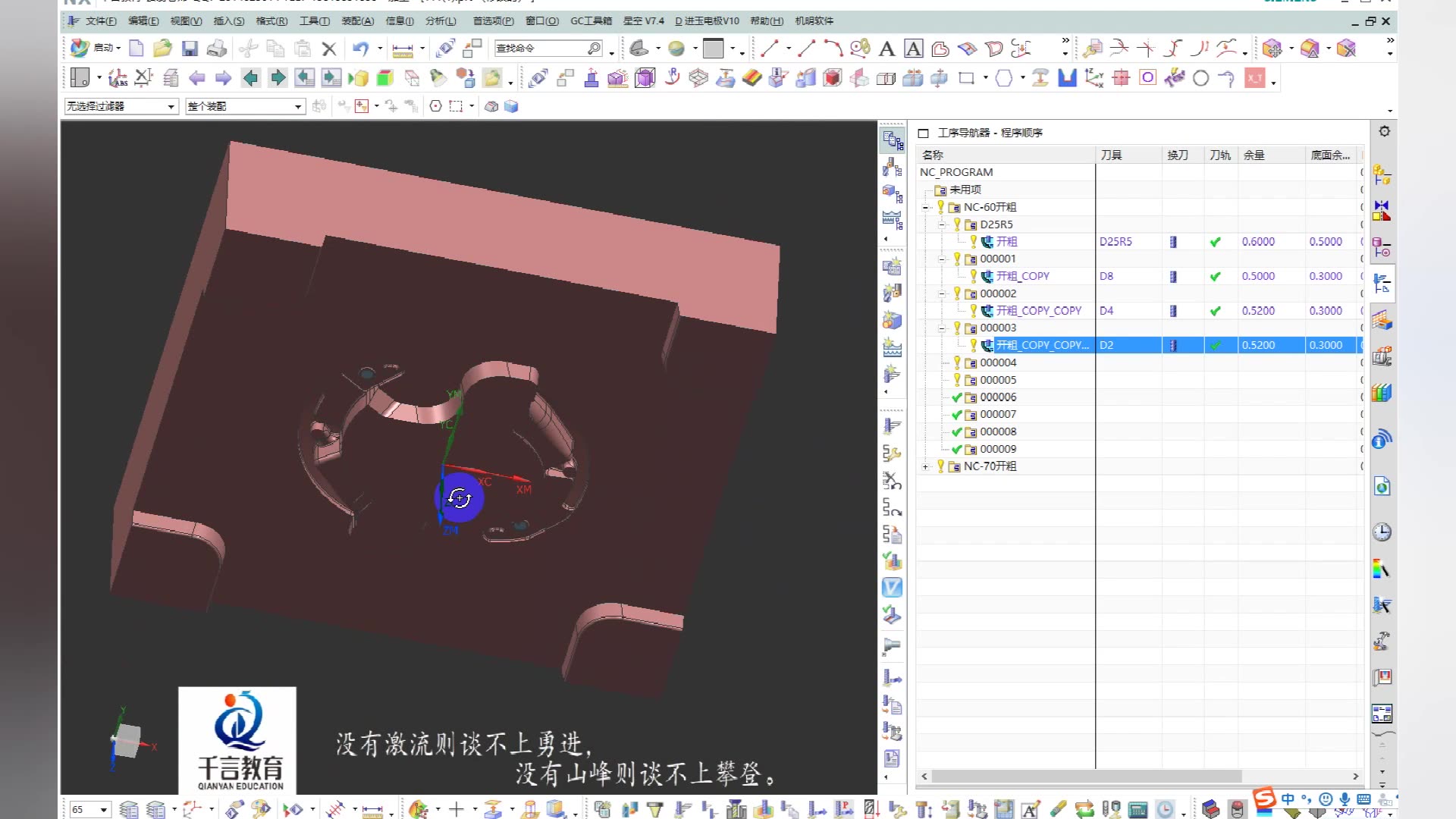Toggle checkmark on 开粗_COPY operation D8
The image size is (1456, 819).
pos(1215,276)
